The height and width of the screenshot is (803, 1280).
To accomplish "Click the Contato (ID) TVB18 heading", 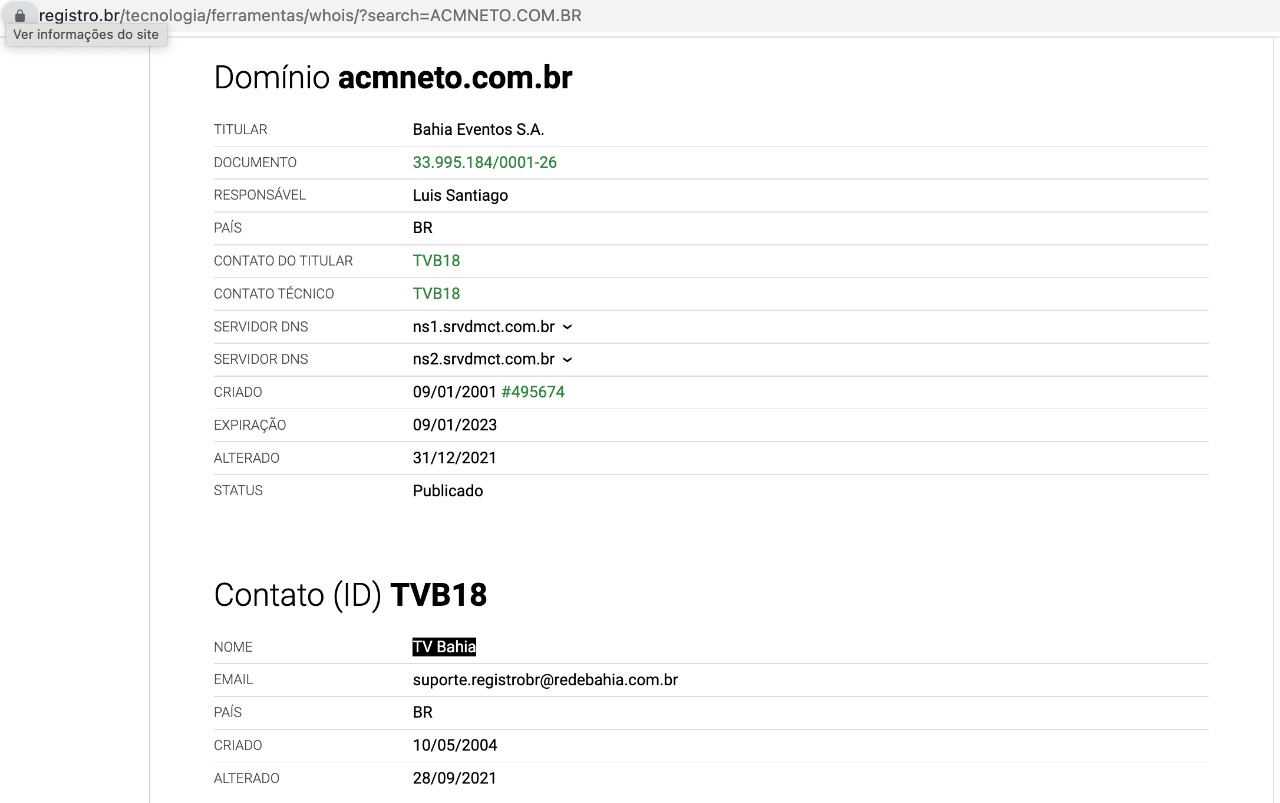I will [x=350, y=595].
